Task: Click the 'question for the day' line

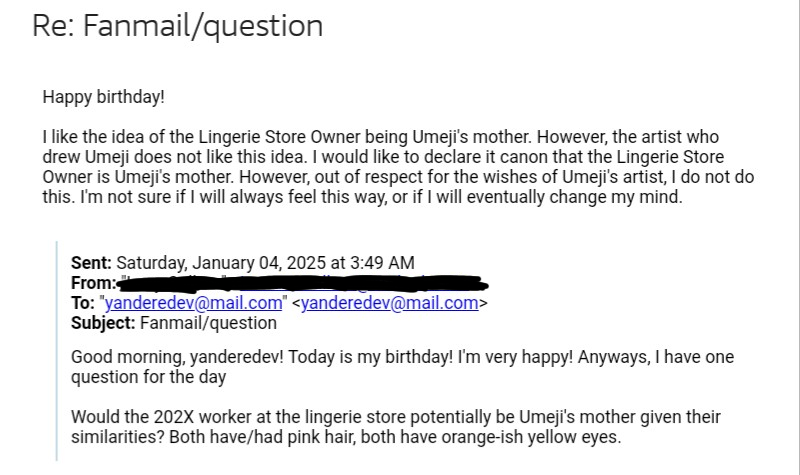Action: pyautogui.click(x=139, y=378)
